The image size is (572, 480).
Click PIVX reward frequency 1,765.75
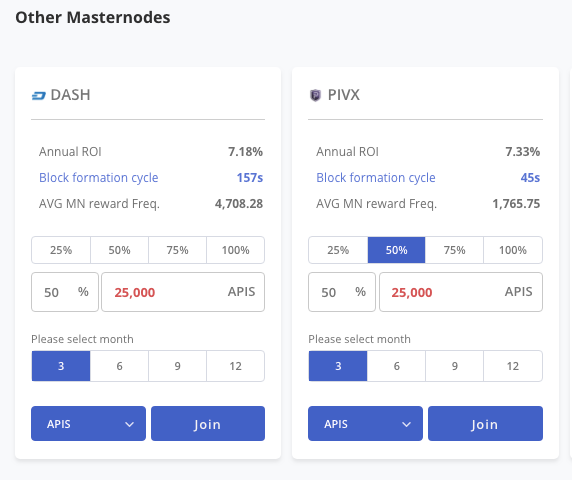pyautogui.click(x=516, y=204)
